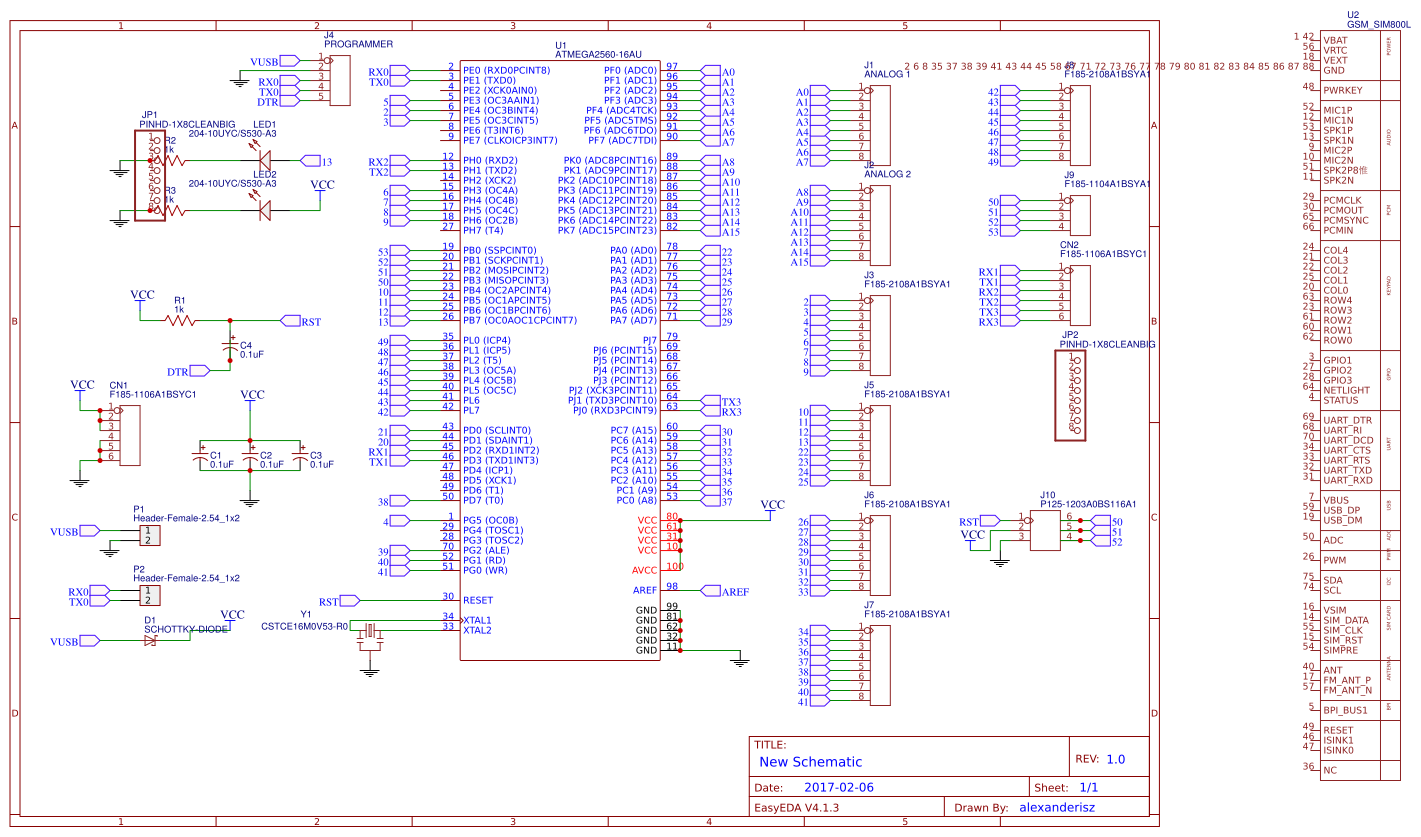
Task: Select resistor R1 symbol near RST flag
Action: (181, 320)
